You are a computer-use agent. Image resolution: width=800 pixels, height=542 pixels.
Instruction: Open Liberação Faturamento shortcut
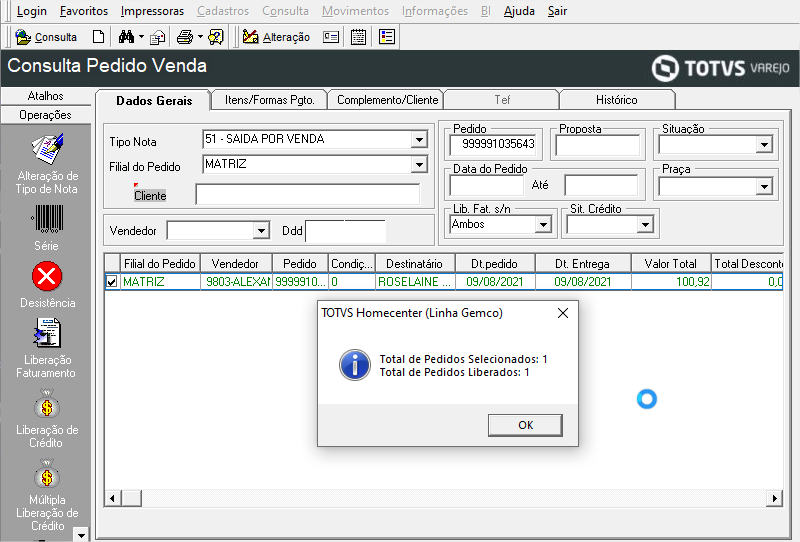click(46, 348)
